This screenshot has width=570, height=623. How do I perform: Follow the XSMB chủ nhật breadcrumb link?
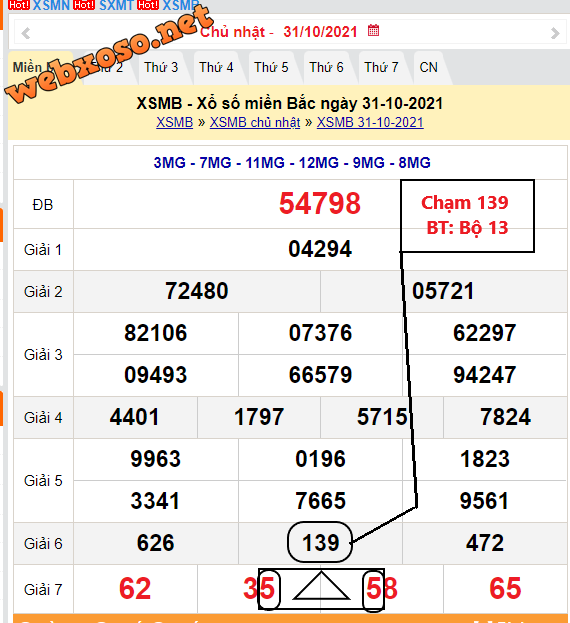(255, 122)
